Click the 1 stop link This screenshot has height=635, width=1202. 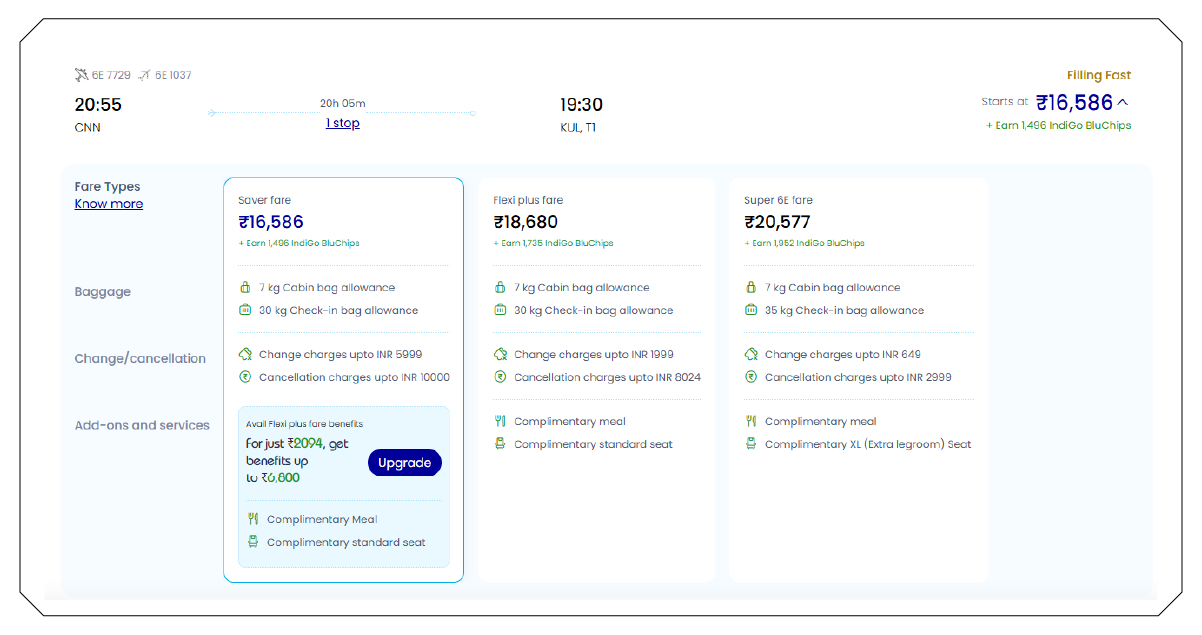342,123
